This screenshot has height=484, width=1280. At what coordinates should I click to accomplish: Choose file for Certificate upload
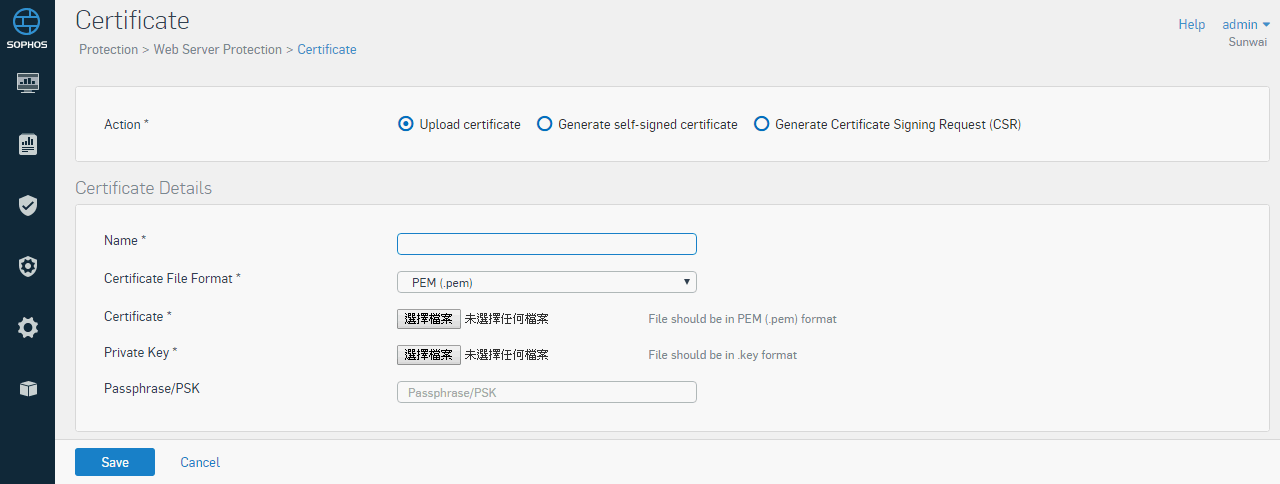click(x=429, y=319)
